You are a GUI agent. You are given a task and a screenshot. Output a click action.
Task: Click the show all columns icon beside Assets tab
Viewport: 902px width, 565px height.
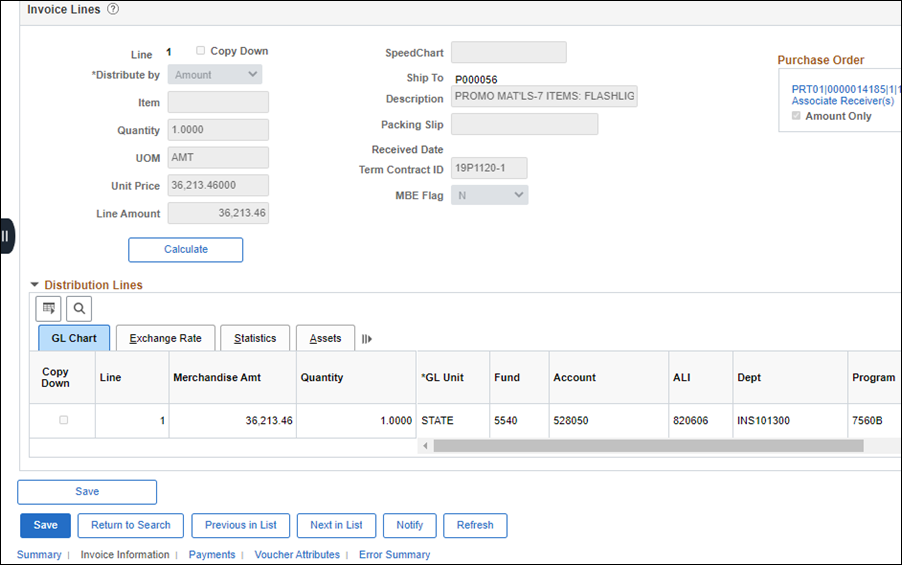point(367,339)
